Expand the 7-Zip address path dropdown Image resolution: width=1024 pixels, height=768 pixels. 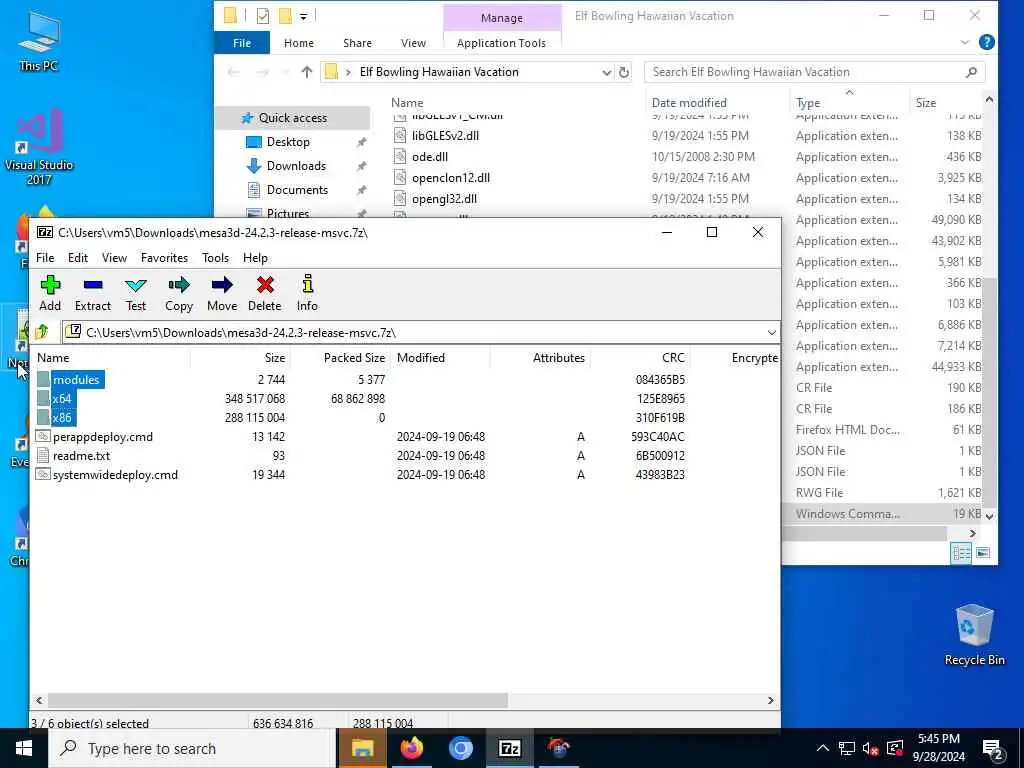click(771, 333)
